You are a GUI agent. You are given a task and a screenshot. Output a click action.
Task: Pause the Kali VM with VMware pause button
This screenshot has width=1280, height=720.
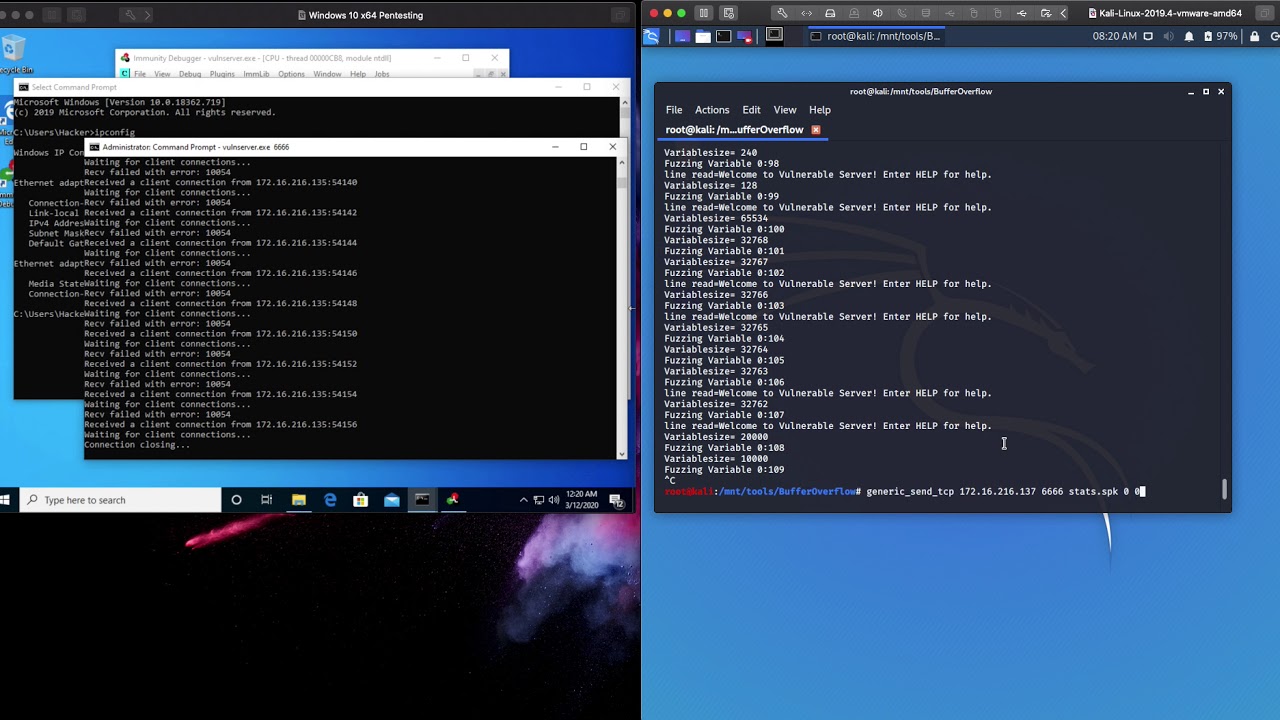(x=703, y=13)
